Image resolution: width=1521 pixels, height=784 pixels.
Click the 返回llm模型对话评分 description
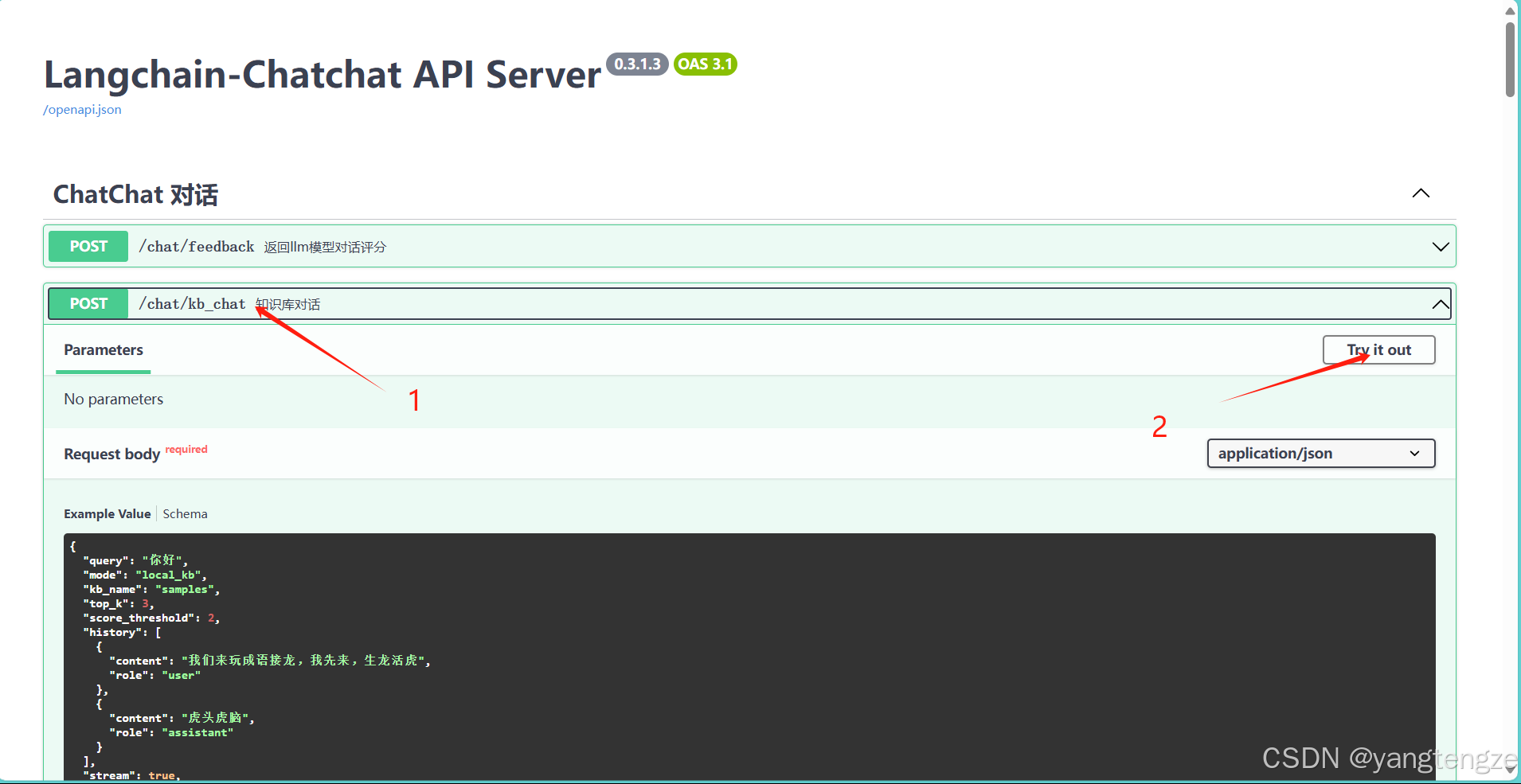(x=325, y=248)
